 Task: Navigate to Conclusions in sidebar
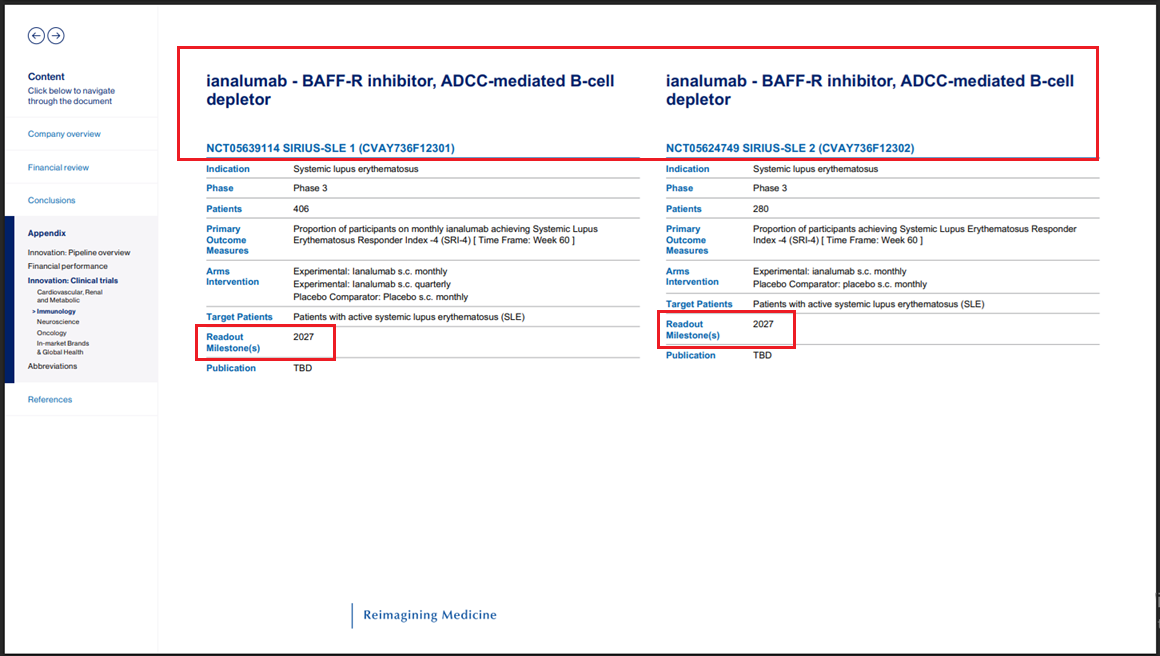pyautogui.click(x=52, y=200)
